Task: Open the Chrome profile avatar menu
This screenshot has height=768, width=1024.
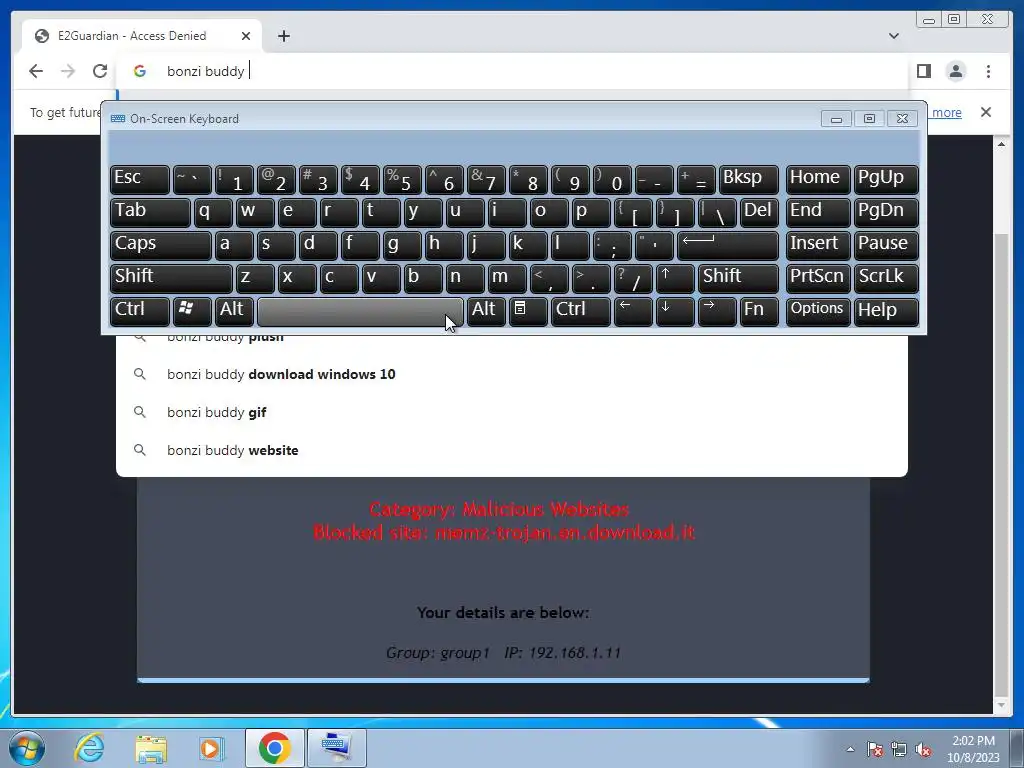Action: tap(956, 71)
